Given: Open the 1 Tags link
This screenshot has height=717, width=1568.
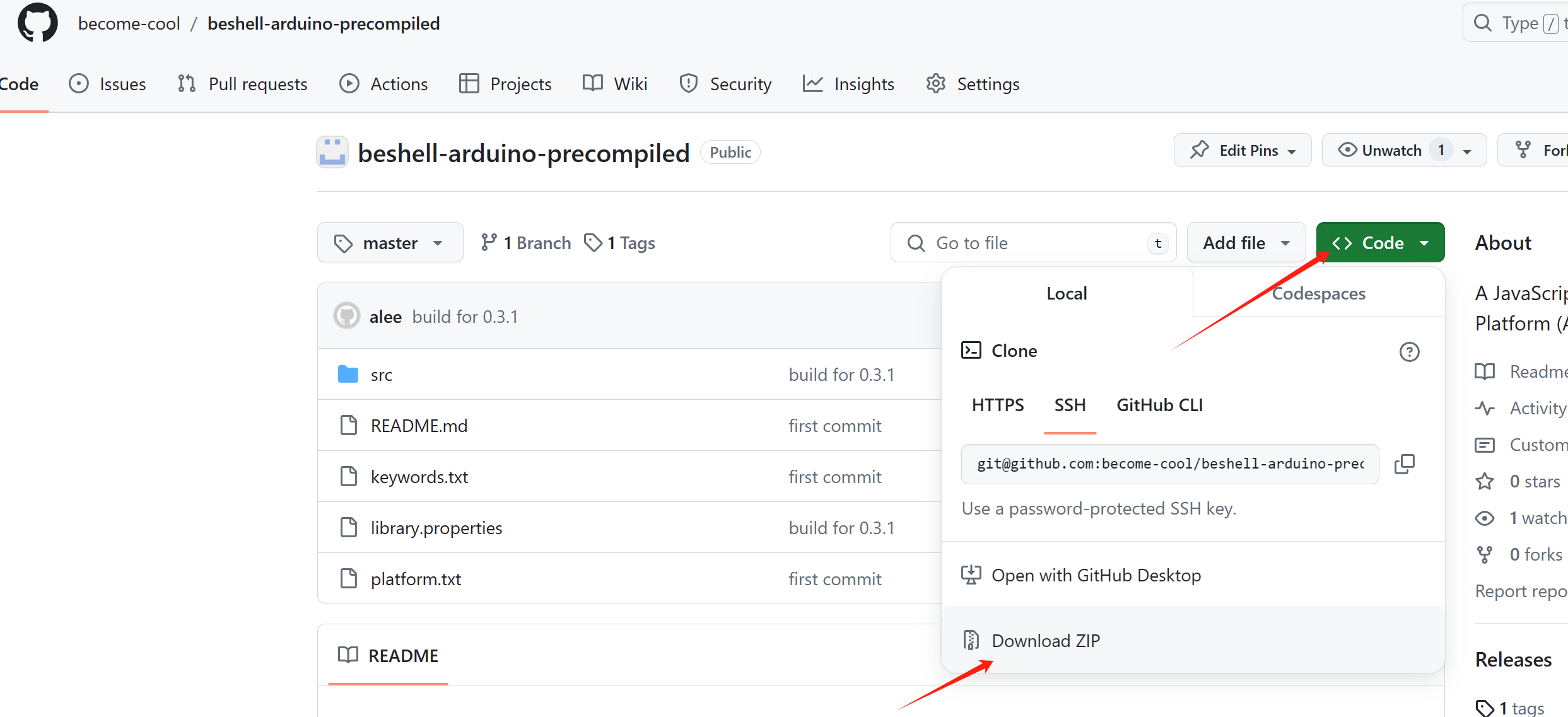Looking at the screenshot, I should click(x=619, y=243).
